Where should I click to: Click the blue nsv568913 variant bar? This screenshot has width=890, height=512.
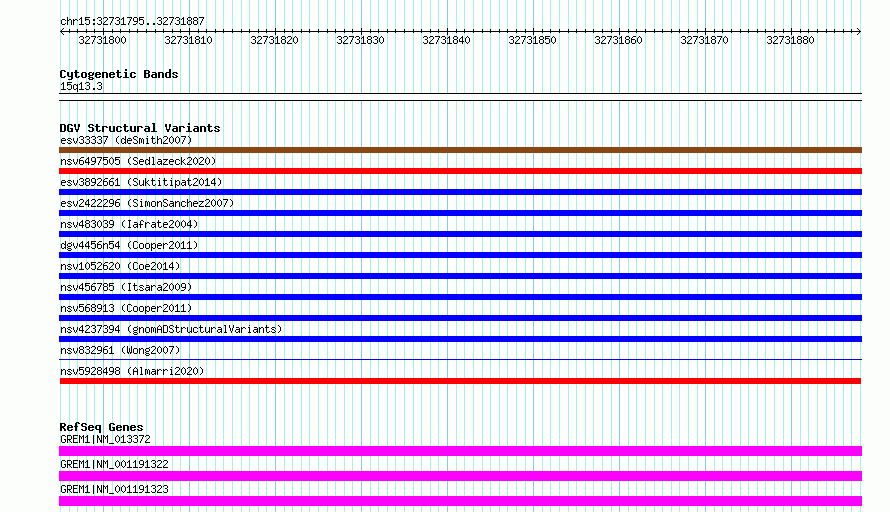click(460, 318)
